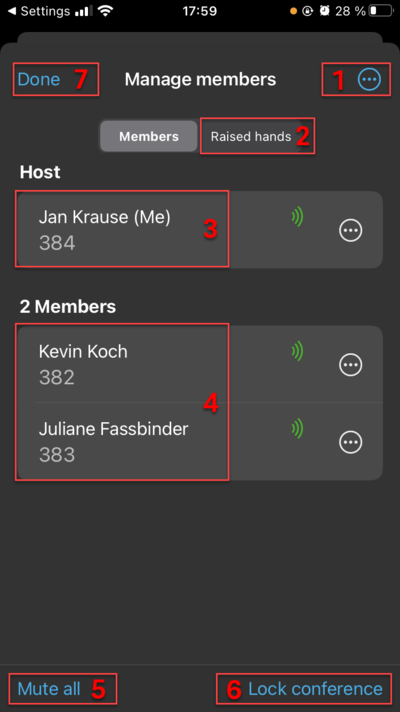The width and height of the screenshot is (400, 712).
Task: Tap the audio indicator for Jan Krause
Action: 297,217
